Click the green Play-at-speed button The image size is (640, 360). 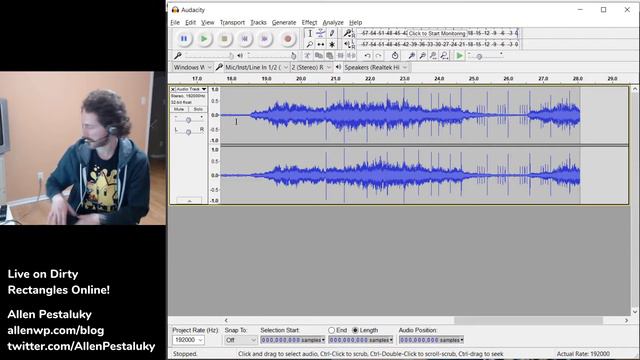pos(460,56)
